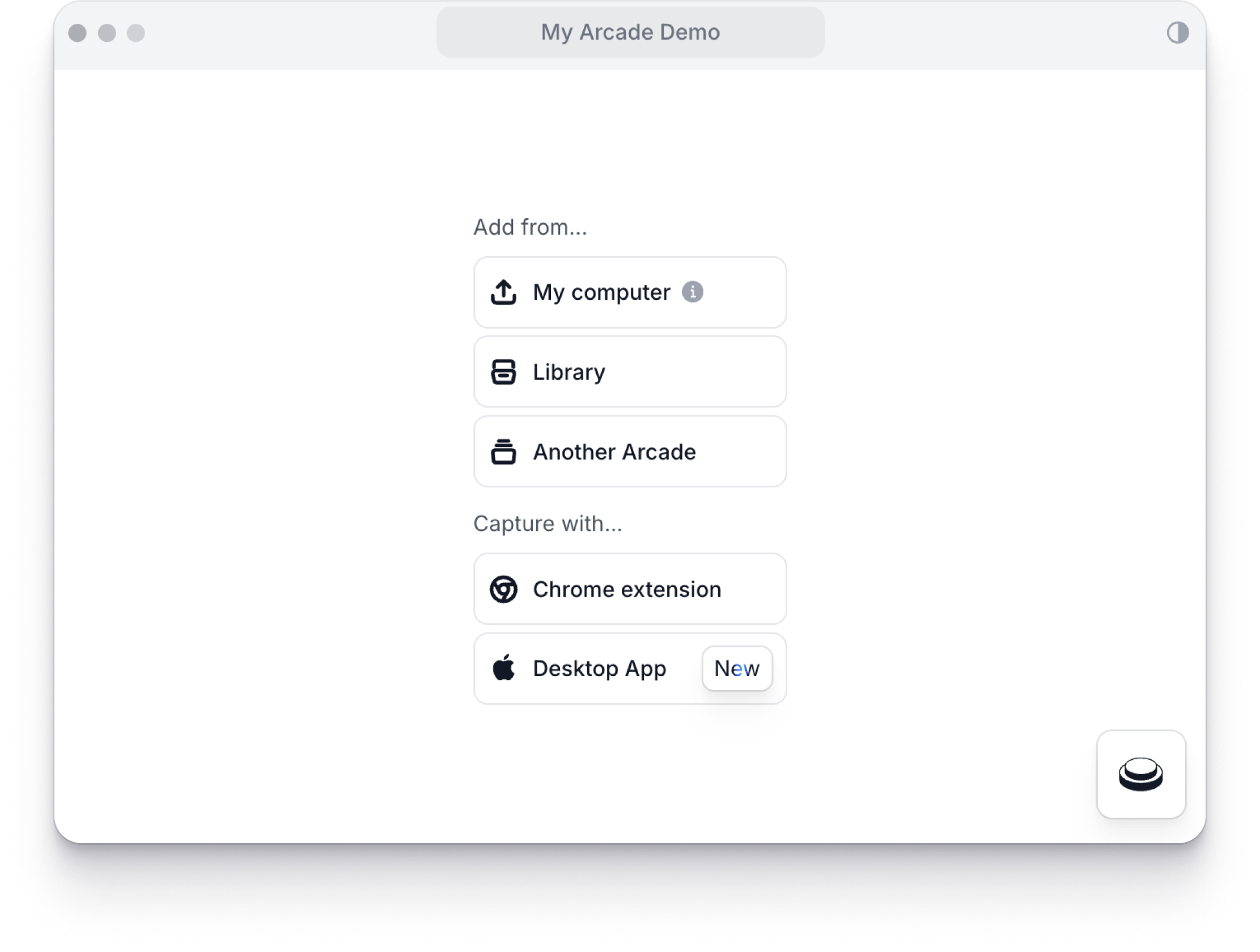This screenshot has width=1260, height=952.
Task: Click the My Arcade Demo title field
Action: [630, 32]
